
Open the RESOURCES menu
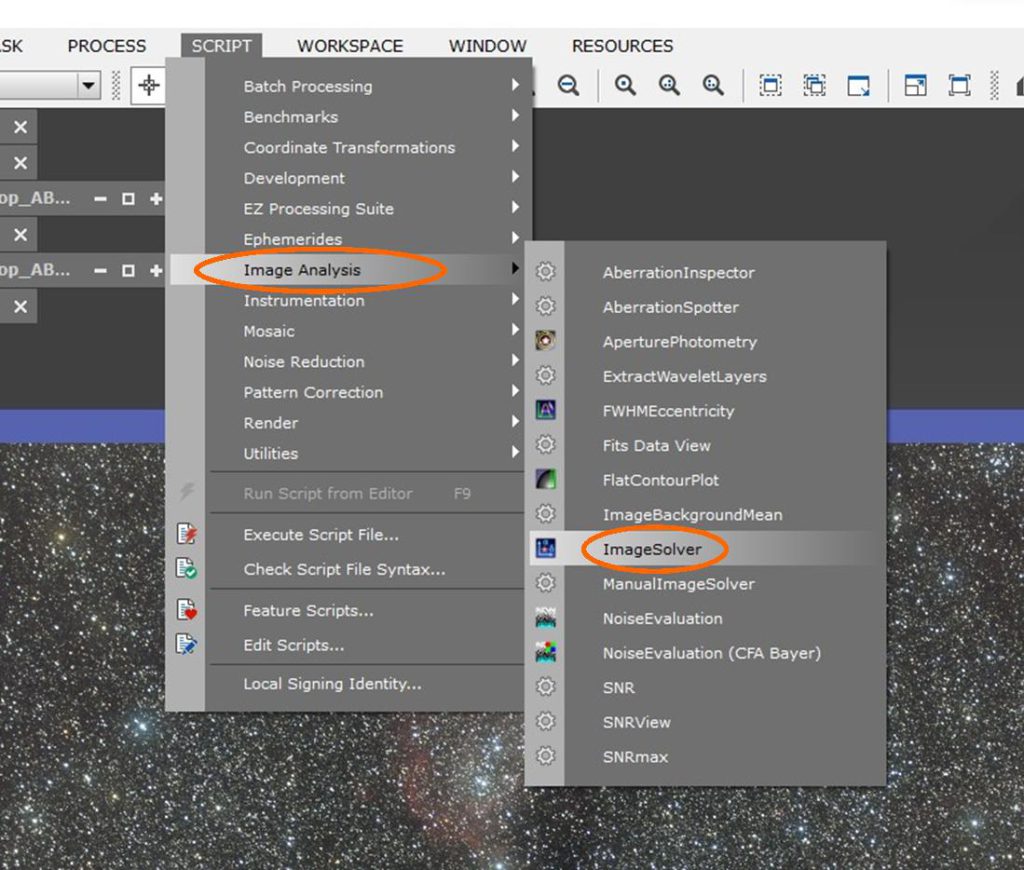pyautogui.click(x=622, y=46)
